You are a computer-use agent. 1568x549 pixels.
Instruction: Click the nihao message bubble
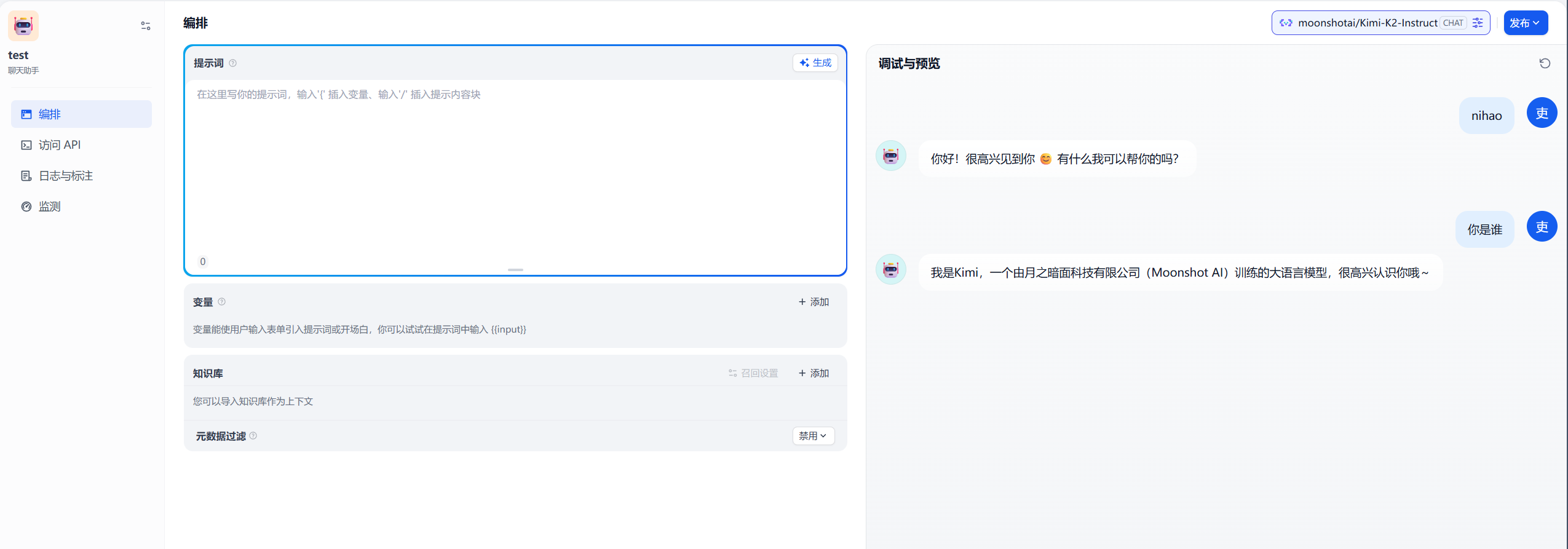(x=1486, y=116)
